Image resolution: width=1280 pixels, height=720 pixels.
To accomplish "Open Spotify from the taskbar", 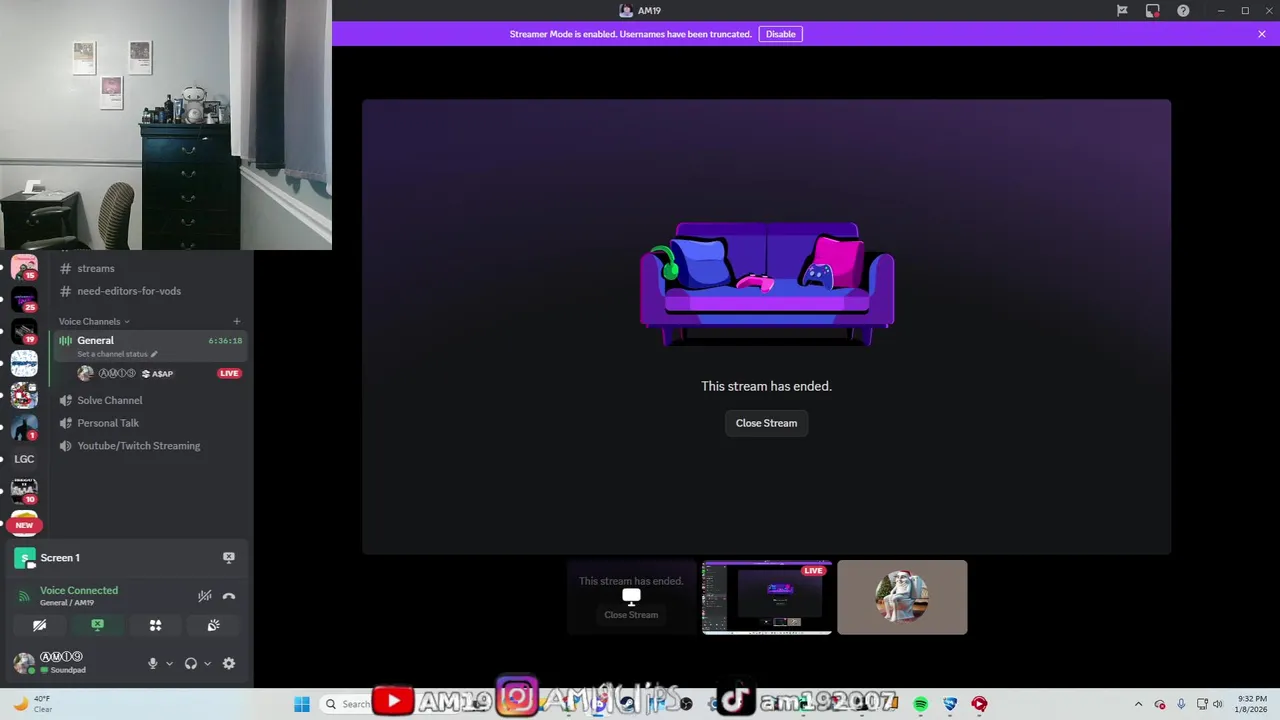I will coord(920,704).
